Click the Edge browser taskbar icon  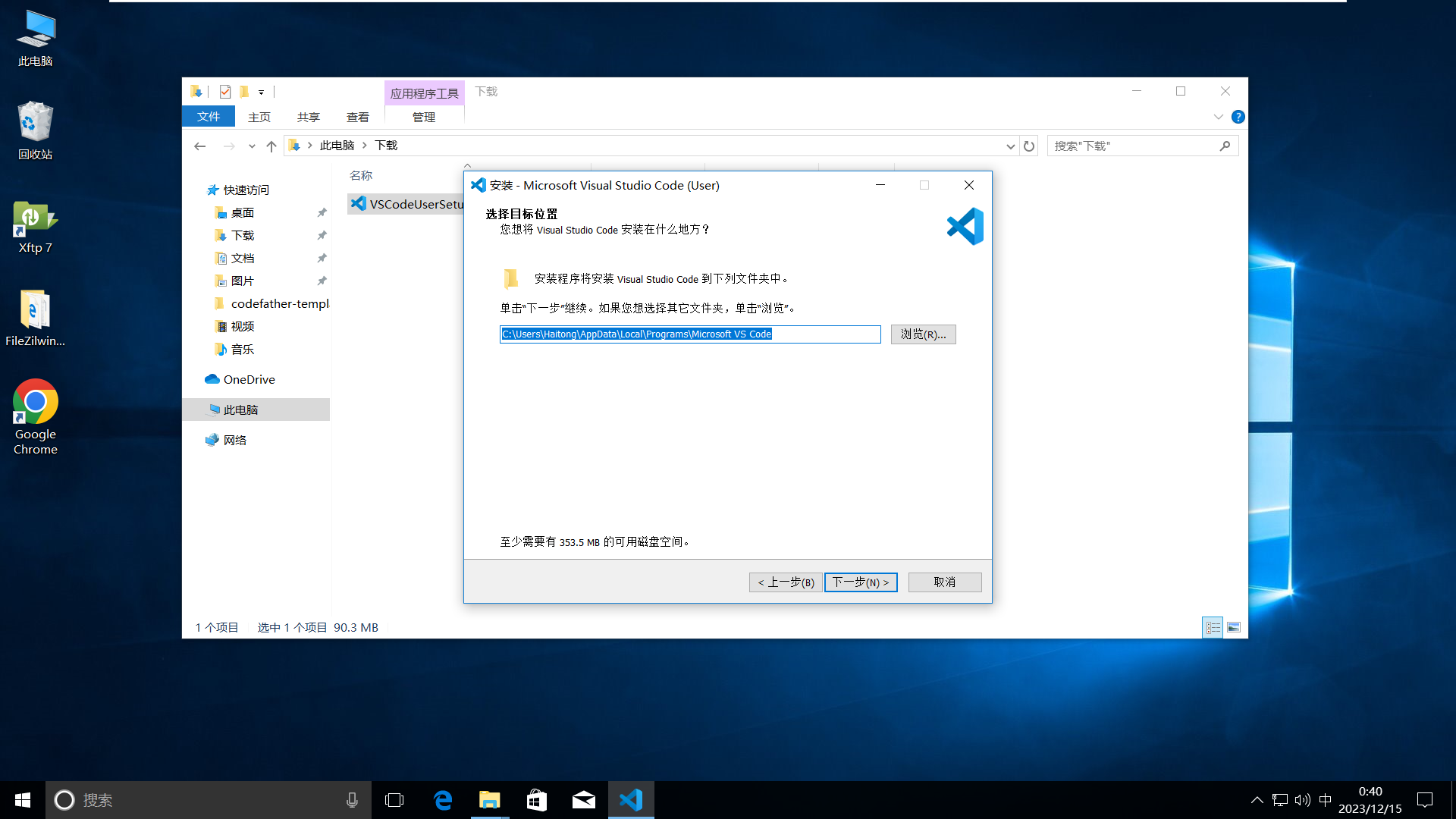[443, 800]
